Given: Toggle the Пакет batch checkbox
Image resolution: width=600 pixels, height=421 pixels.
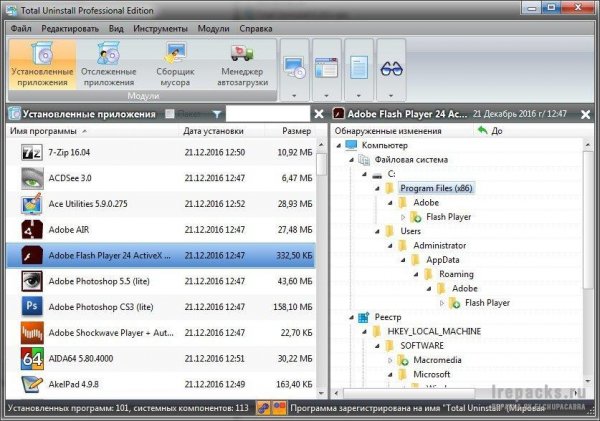Looking at the screenshot, I should click(x=170, y=114).
